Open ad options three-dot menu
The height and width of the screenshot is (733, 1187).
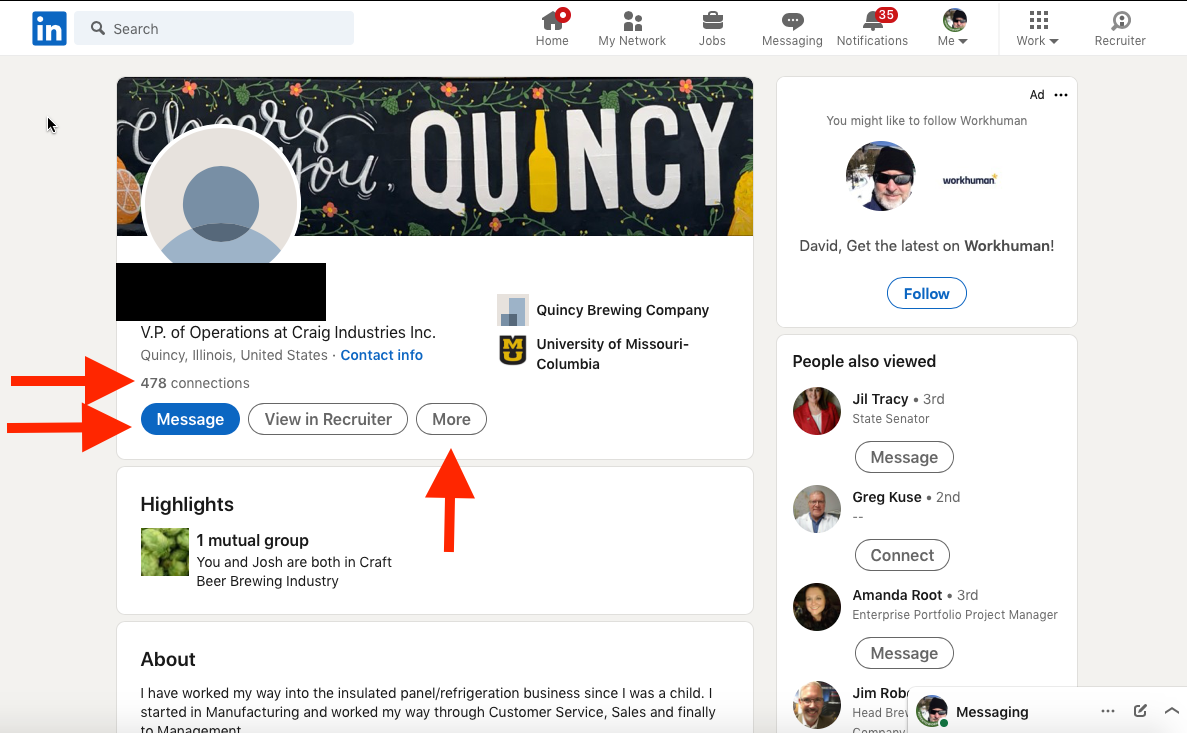[1061, 95]
